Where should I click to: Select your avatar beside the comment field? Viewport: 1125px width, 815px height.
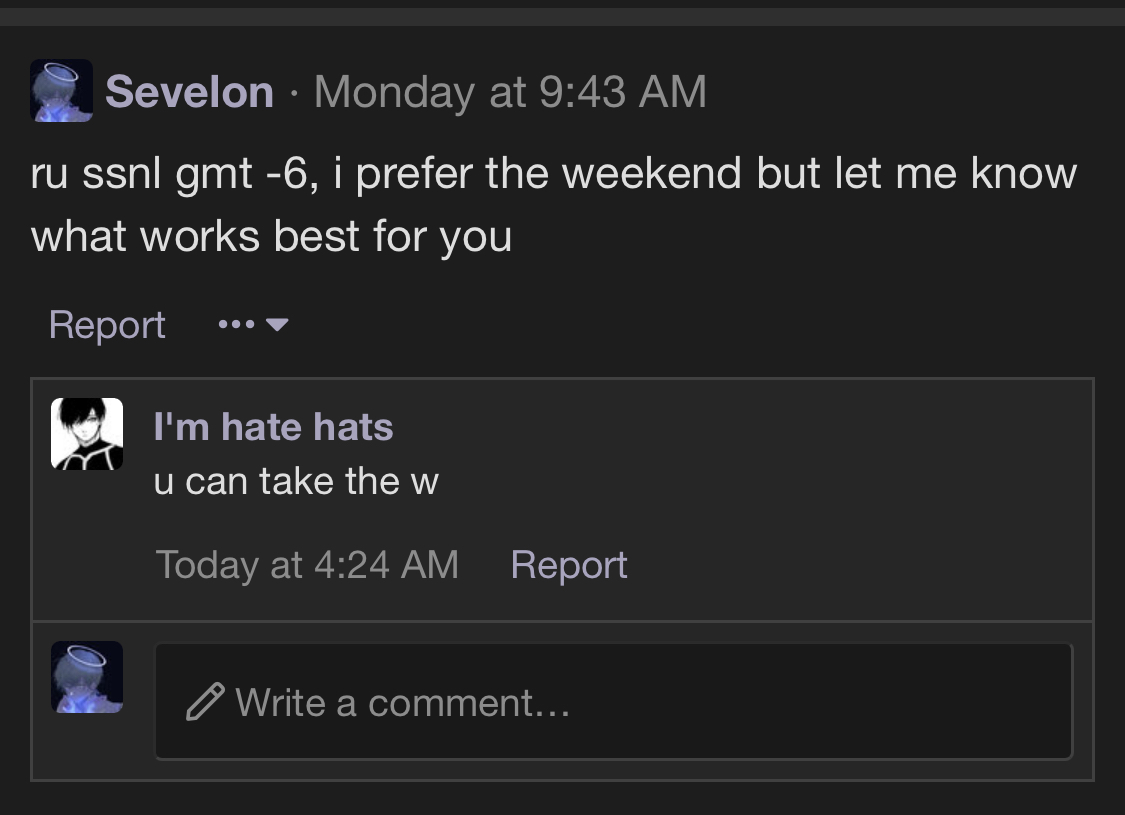[87, 677]
